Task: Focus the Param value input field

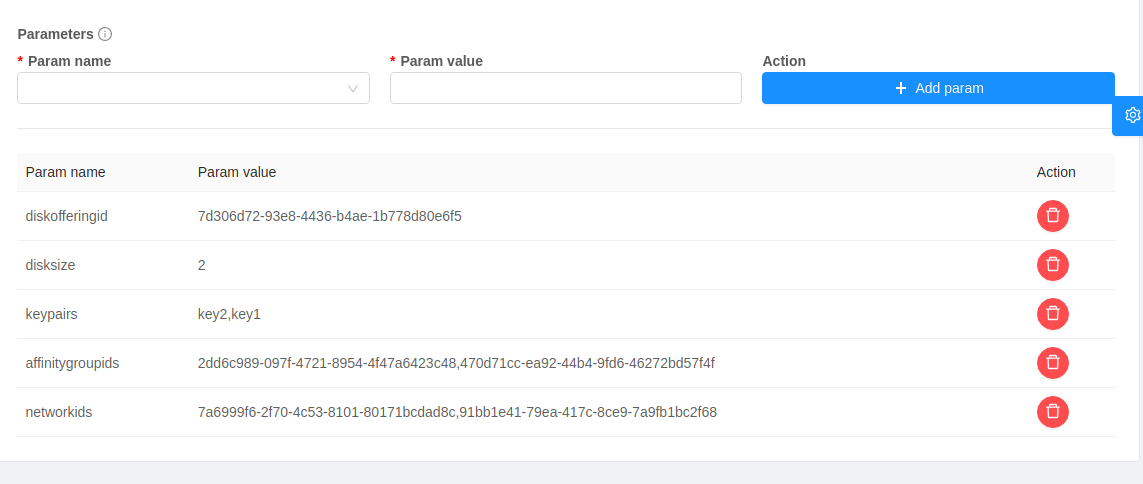Action: coord(565,88)
